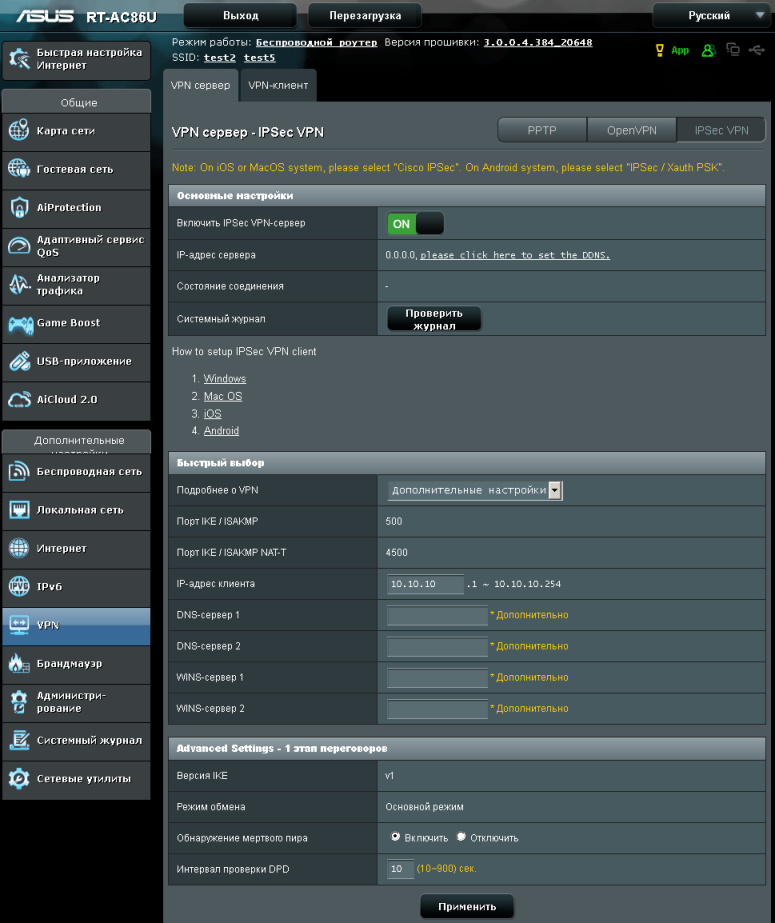
Task: Click the Network Map globe icon
Action: pyautogui.click(x=19, y=130)
